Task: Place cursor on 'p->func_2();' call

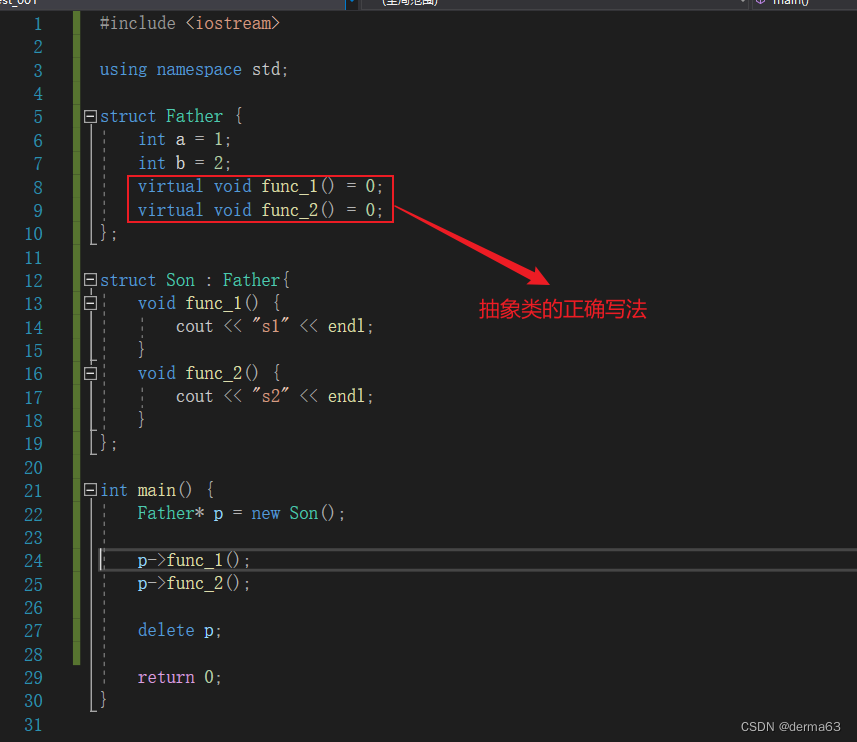Action: click(193, 584)
